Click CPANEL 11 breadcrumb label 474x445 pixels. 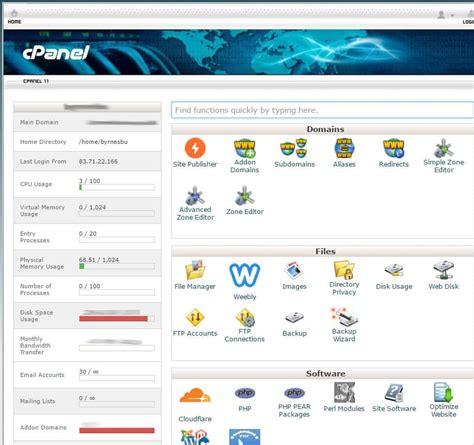36,81
